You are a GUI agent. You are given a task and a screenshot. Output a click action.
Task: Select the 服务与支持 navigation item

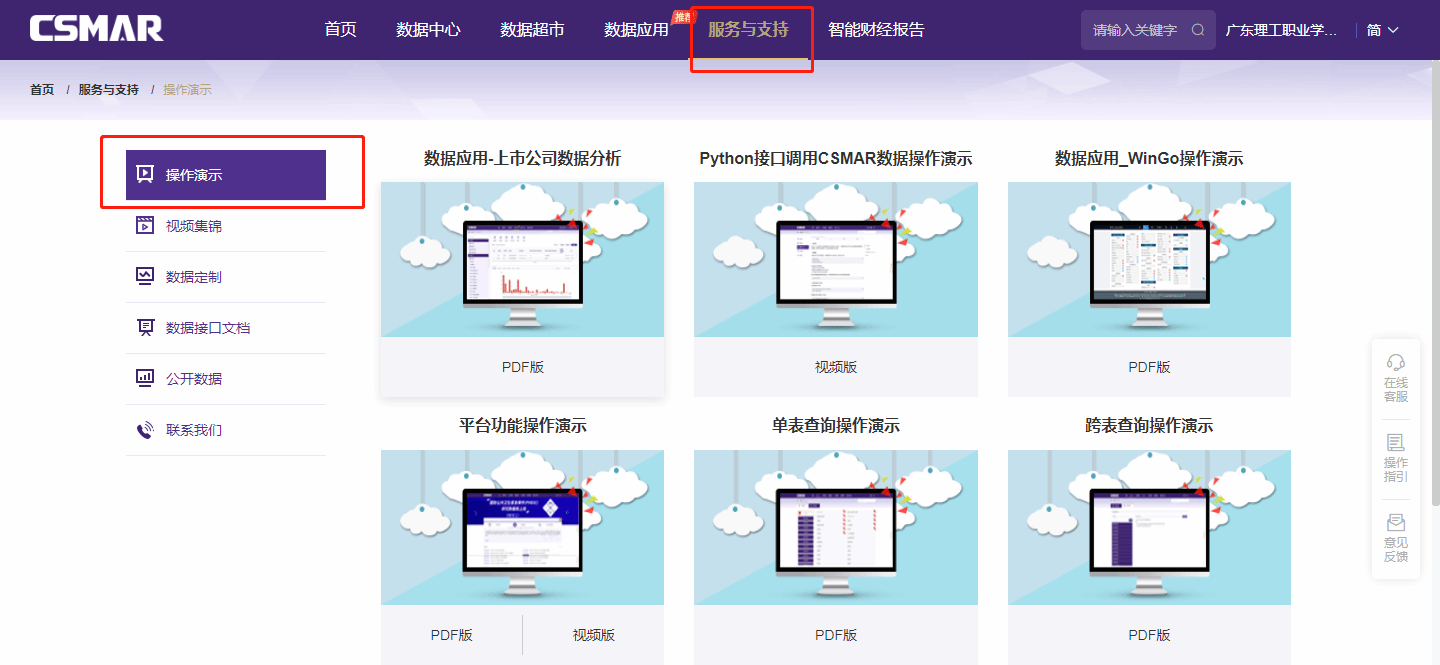point(748,30)
